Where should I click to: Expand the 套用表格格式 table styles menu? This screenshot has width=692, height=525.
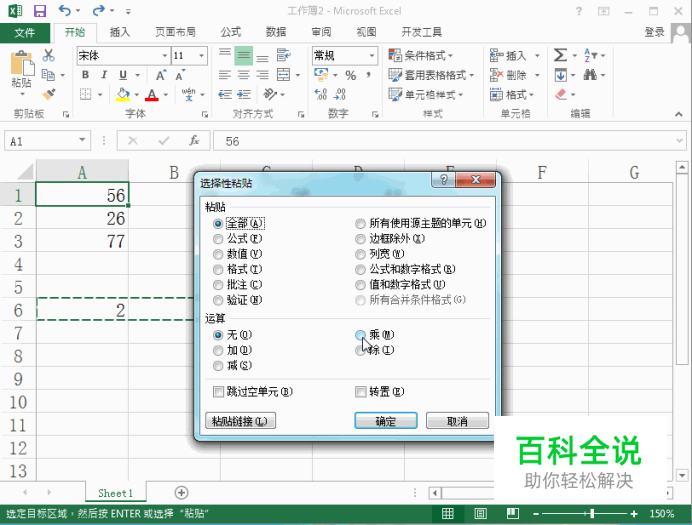(x=431, y=75)
